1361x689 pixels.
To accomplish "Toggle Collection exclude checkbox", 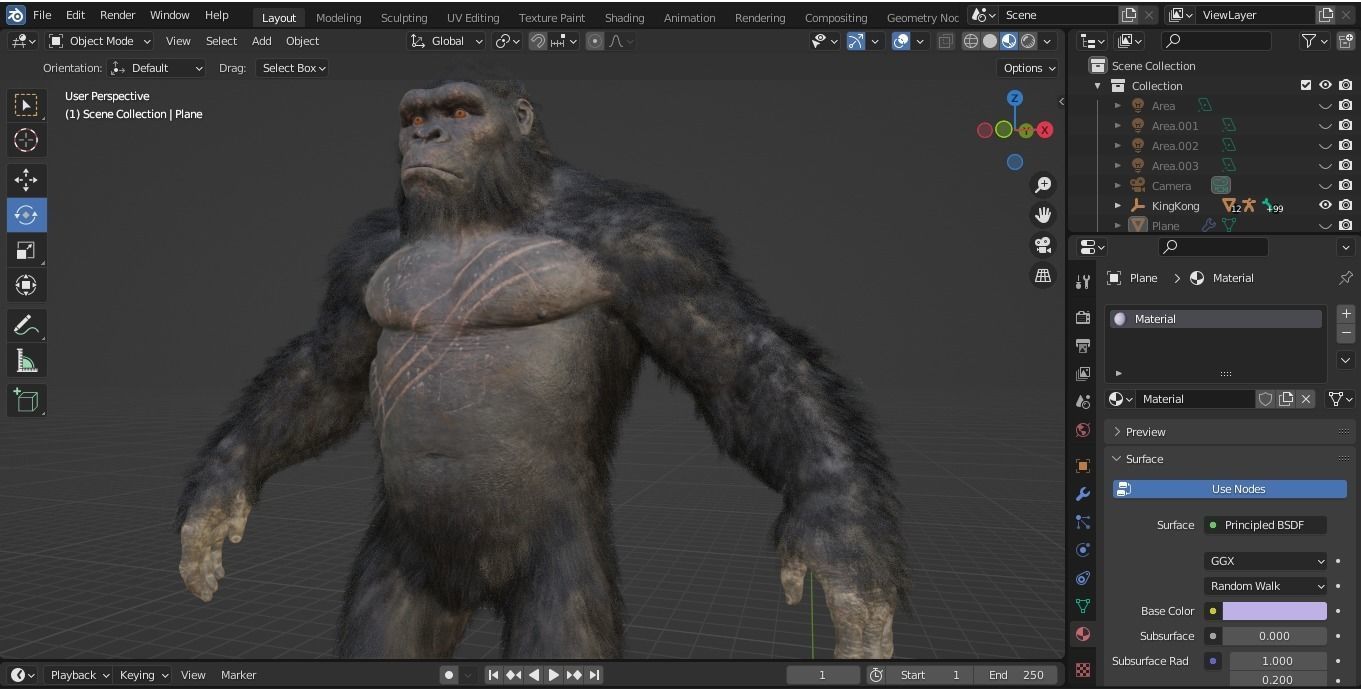I will (1305, 85).
